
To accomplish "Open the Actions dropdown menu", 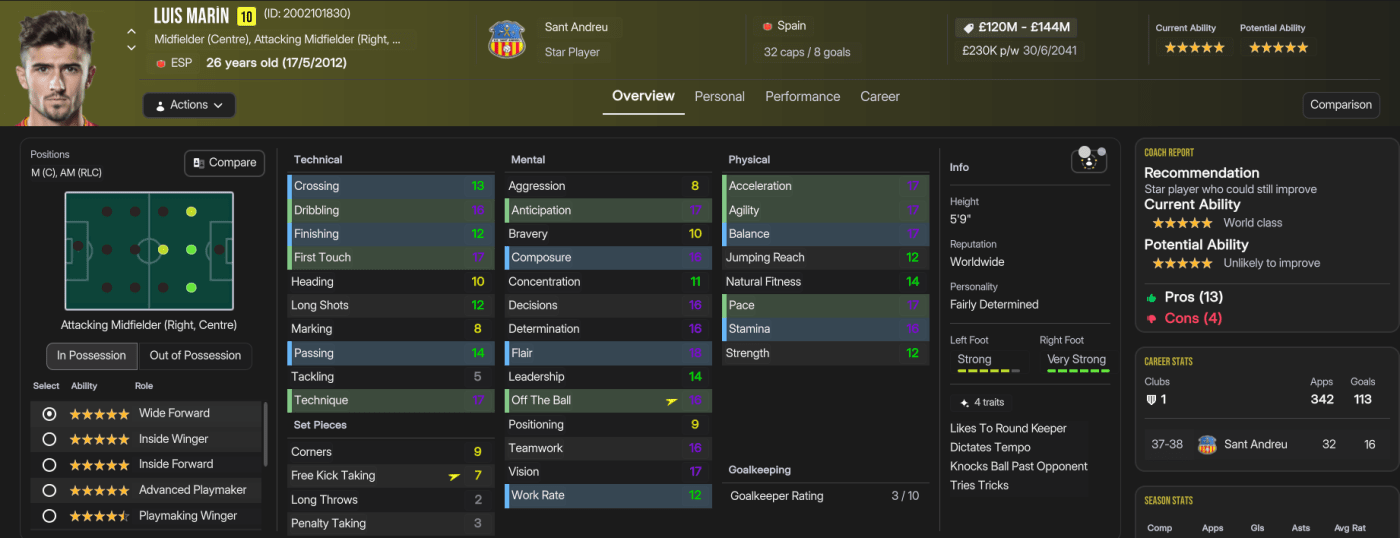I will [x=189, y=105].
